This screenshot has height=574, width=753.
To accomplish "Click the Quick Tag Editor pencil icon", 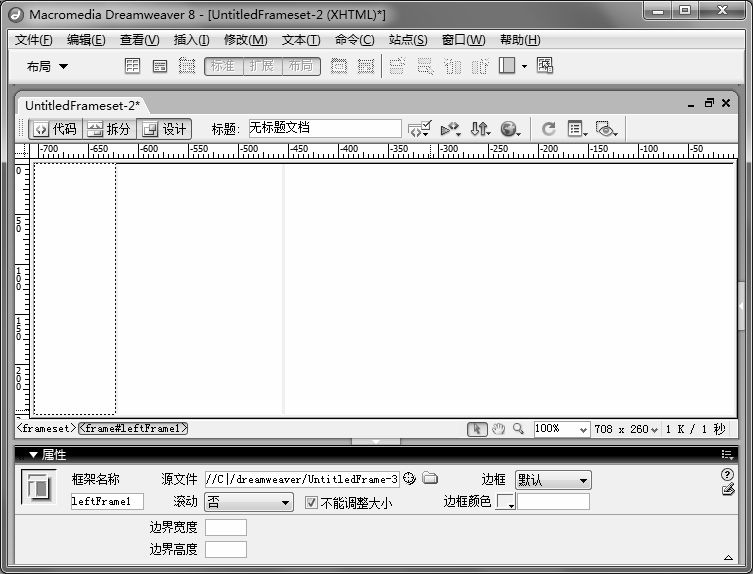I will [728, 490].
